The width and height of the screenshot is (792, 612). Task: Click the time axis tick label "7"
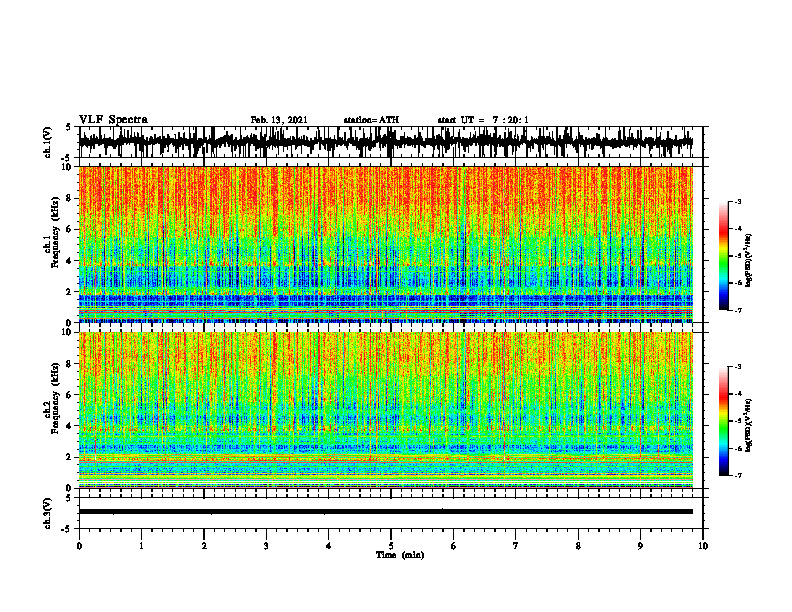pyautogui.click(x=516, y=546)
